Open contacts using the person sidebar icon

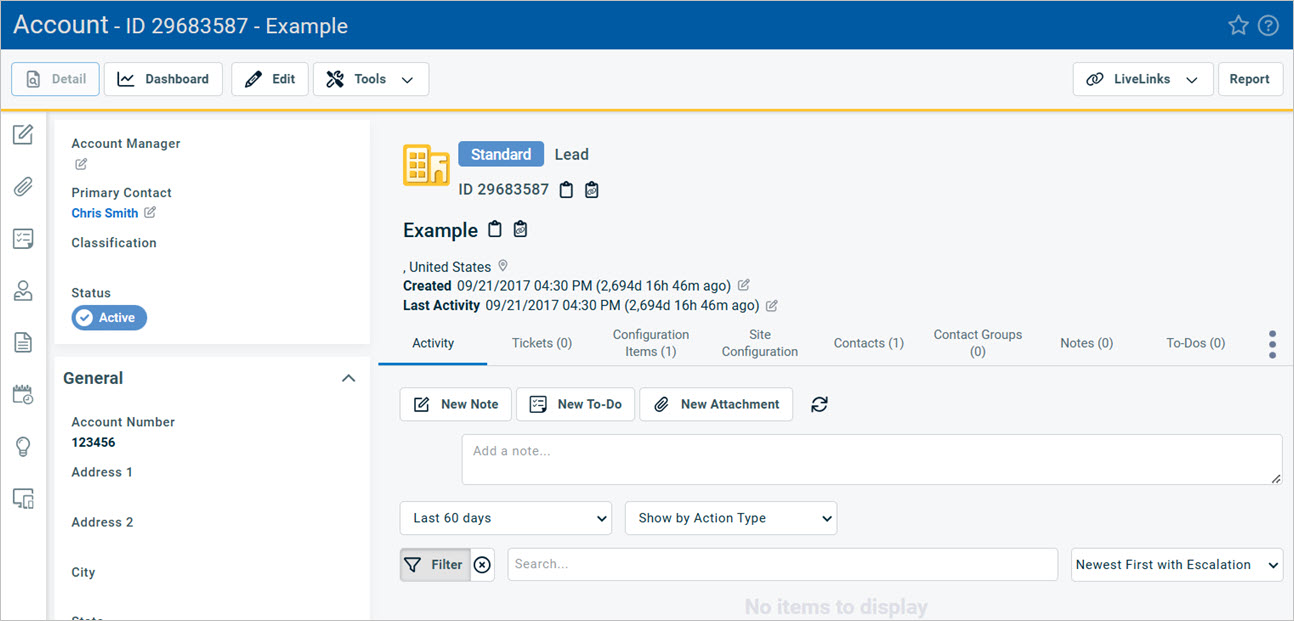pos(24,290)
